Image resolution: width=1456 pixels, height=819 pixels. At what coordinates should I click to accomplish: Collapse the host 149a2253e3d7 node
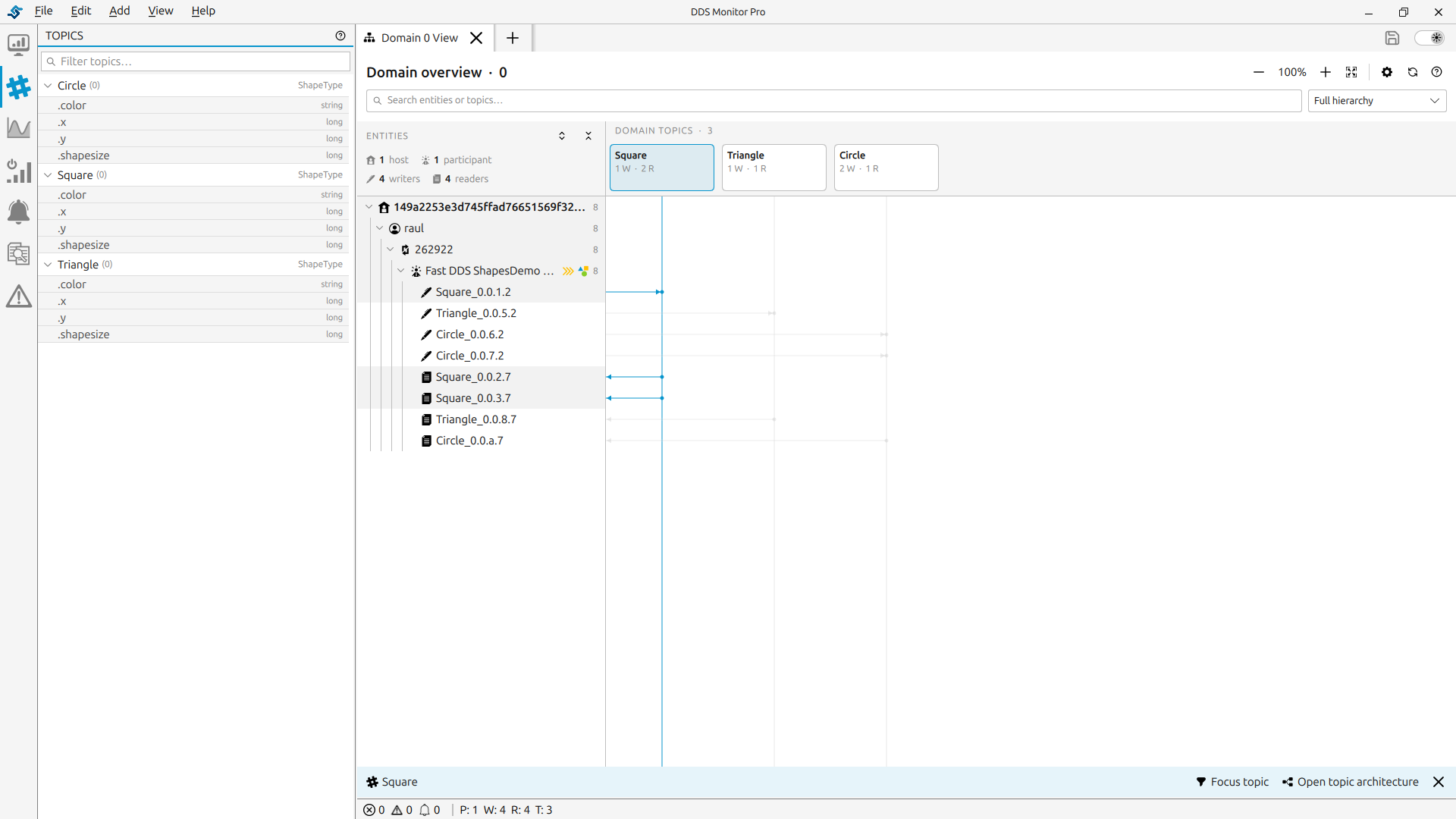coord(369,207)
